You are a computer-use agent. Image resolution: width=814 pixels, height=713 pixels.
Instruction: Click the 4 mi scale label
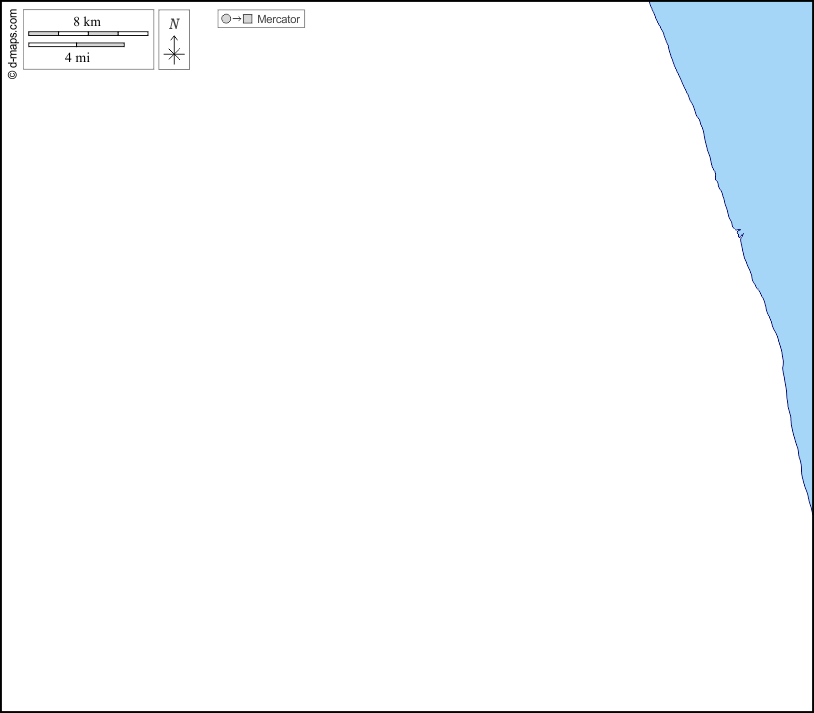click(x=77, y=58)
